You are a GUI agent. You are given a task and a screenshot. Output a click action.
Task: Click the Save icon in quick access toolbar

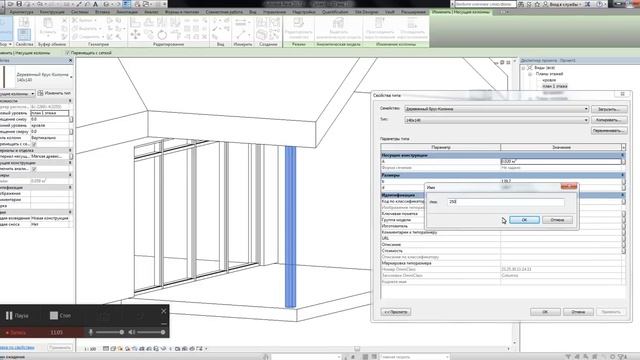(x=19, y=4)
